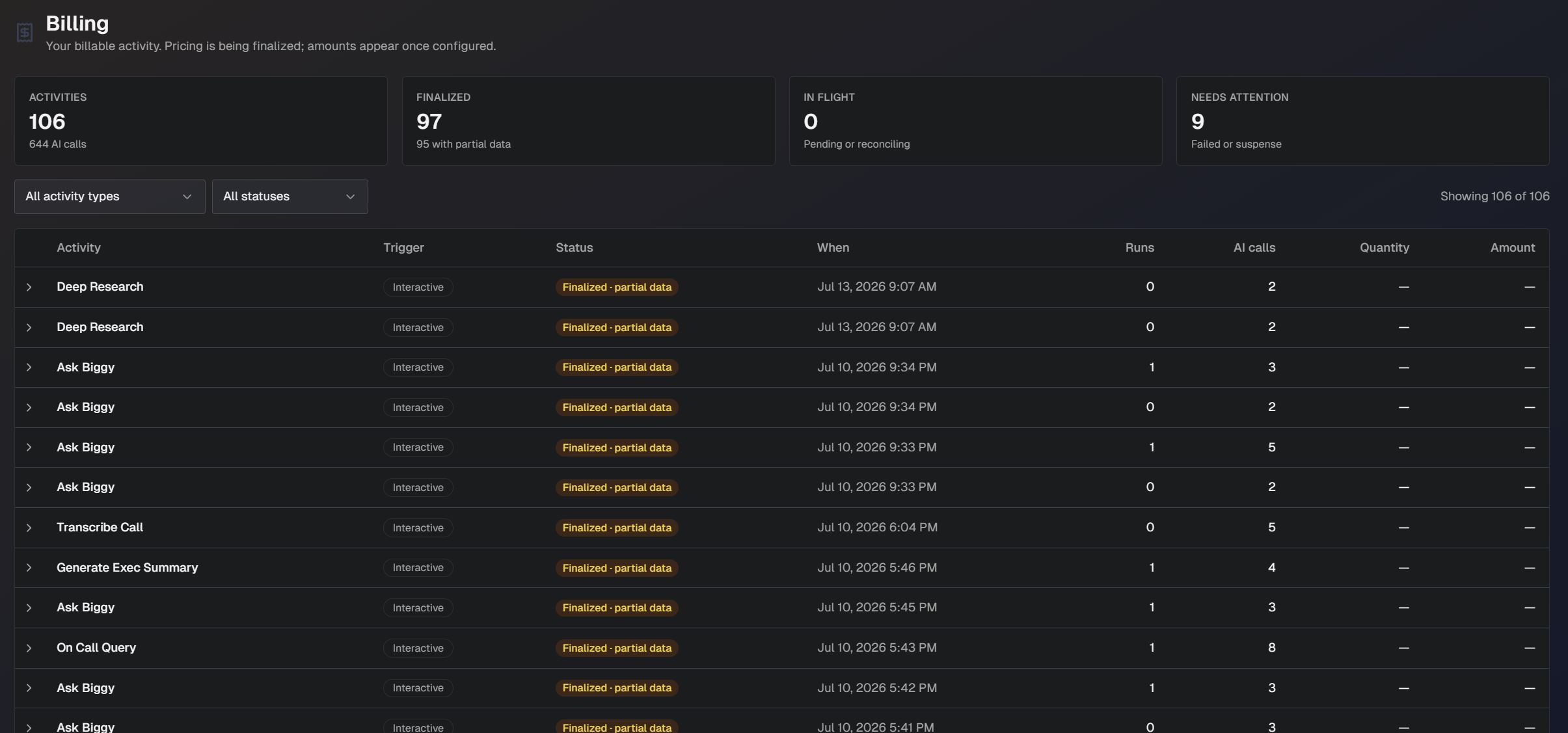Click the Quantity column header
This screenshot has height=733, width=1568.
(1384, 248)
